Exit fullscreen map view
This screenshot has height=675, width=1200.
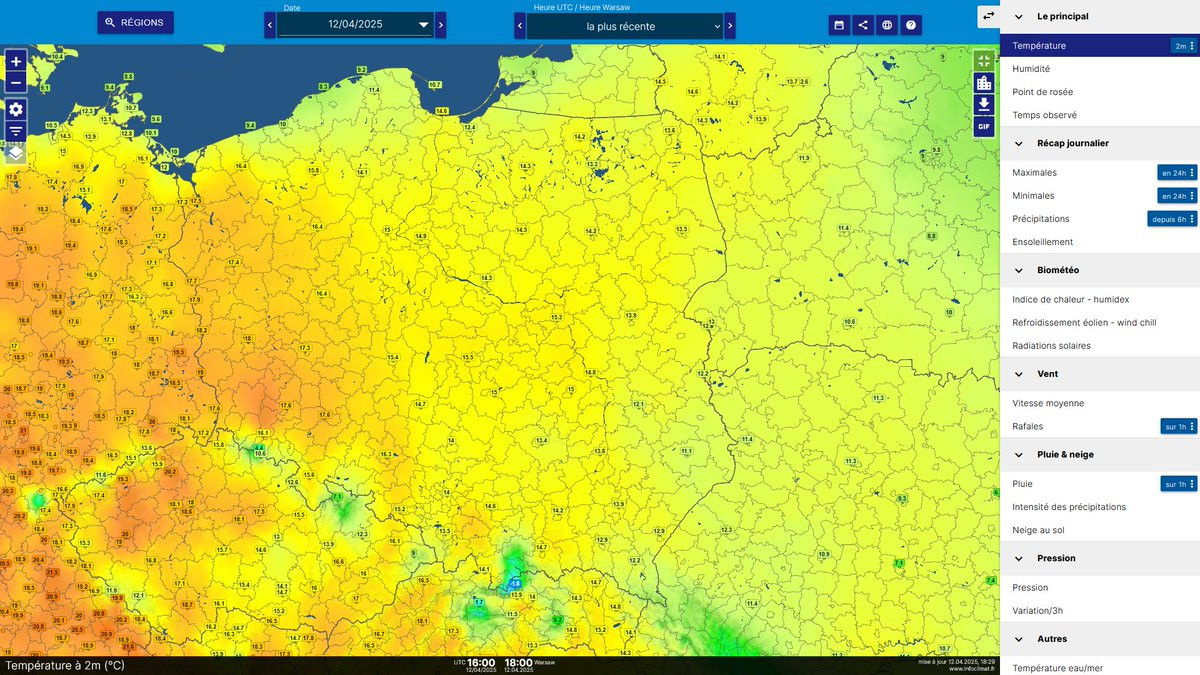(984, 61)
